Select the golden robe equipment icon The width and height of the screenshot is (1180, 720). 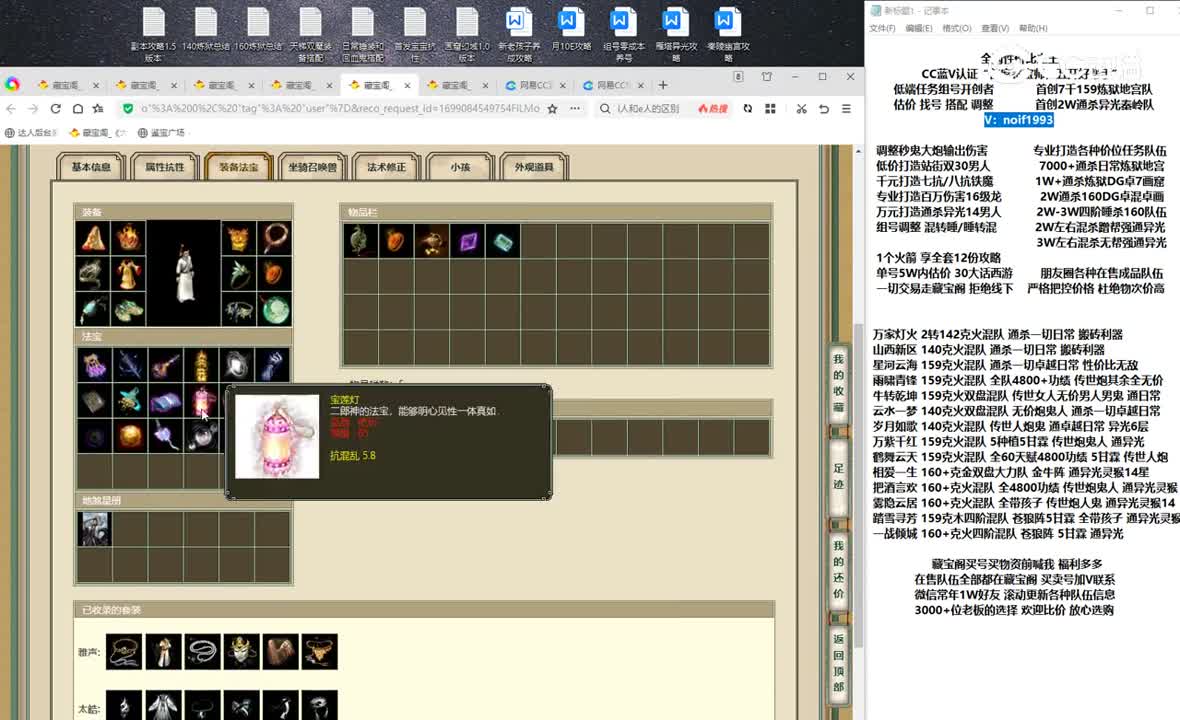[129, 274]
